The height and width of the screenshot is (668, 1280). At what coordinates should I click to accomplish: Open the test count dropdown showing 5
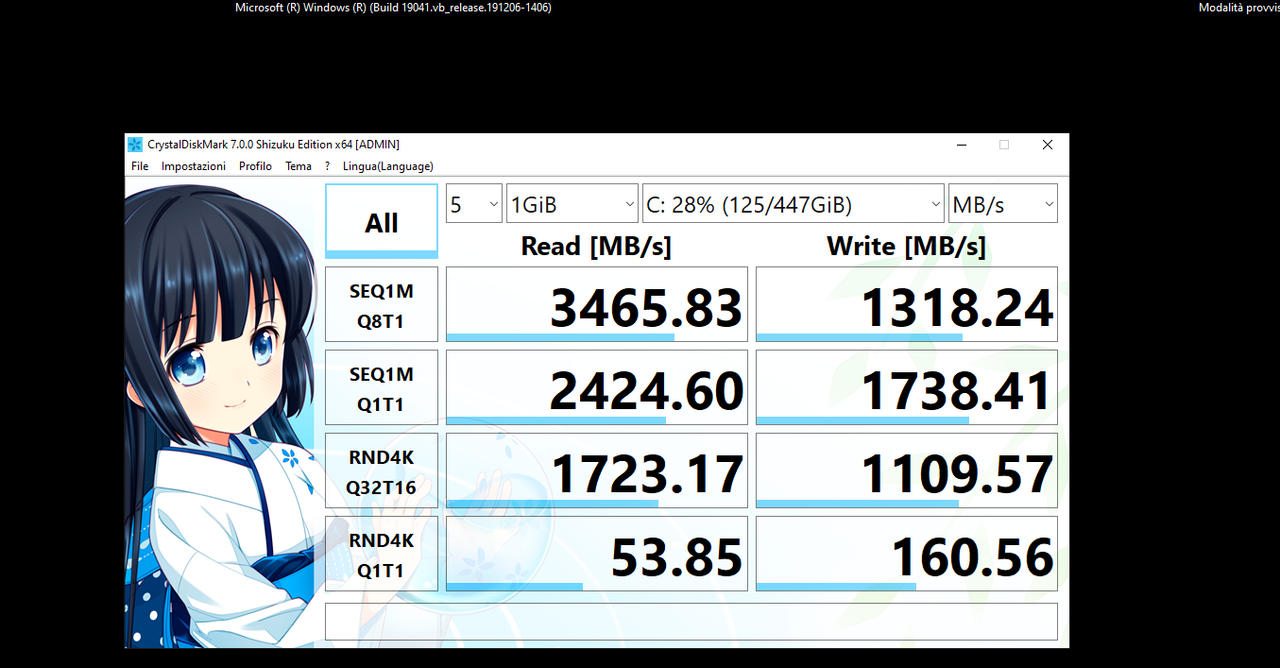click(x=474, y=204)
